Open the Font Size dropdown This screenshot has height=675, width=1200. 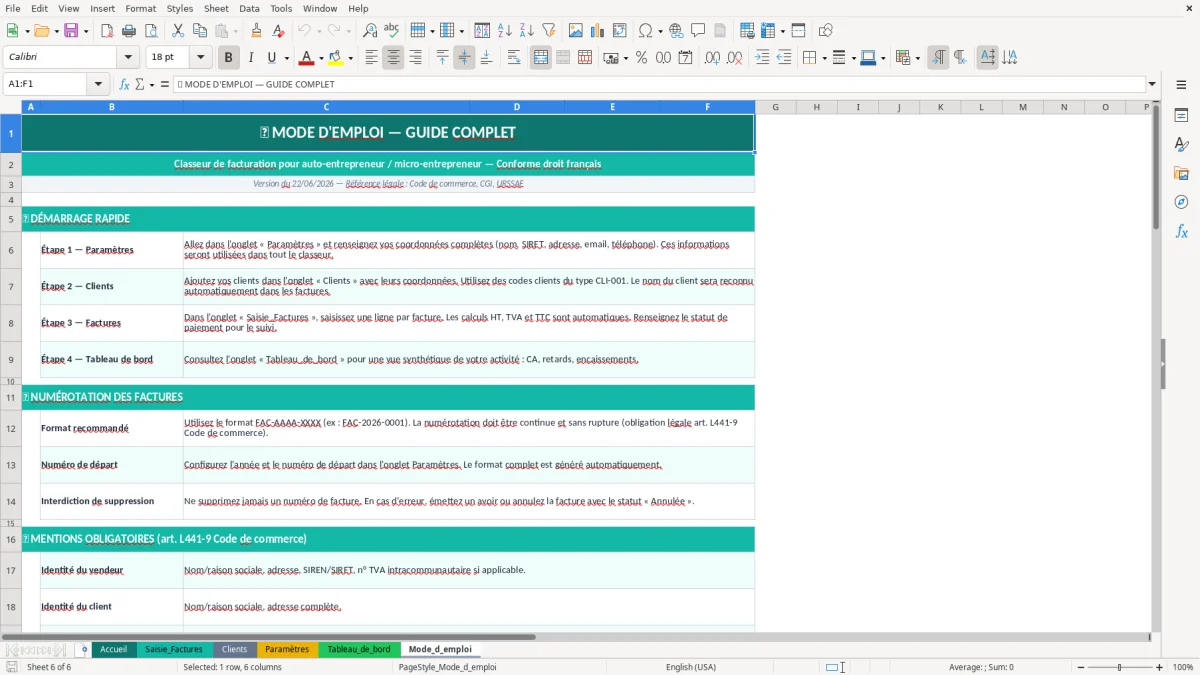tap(200, 58)
